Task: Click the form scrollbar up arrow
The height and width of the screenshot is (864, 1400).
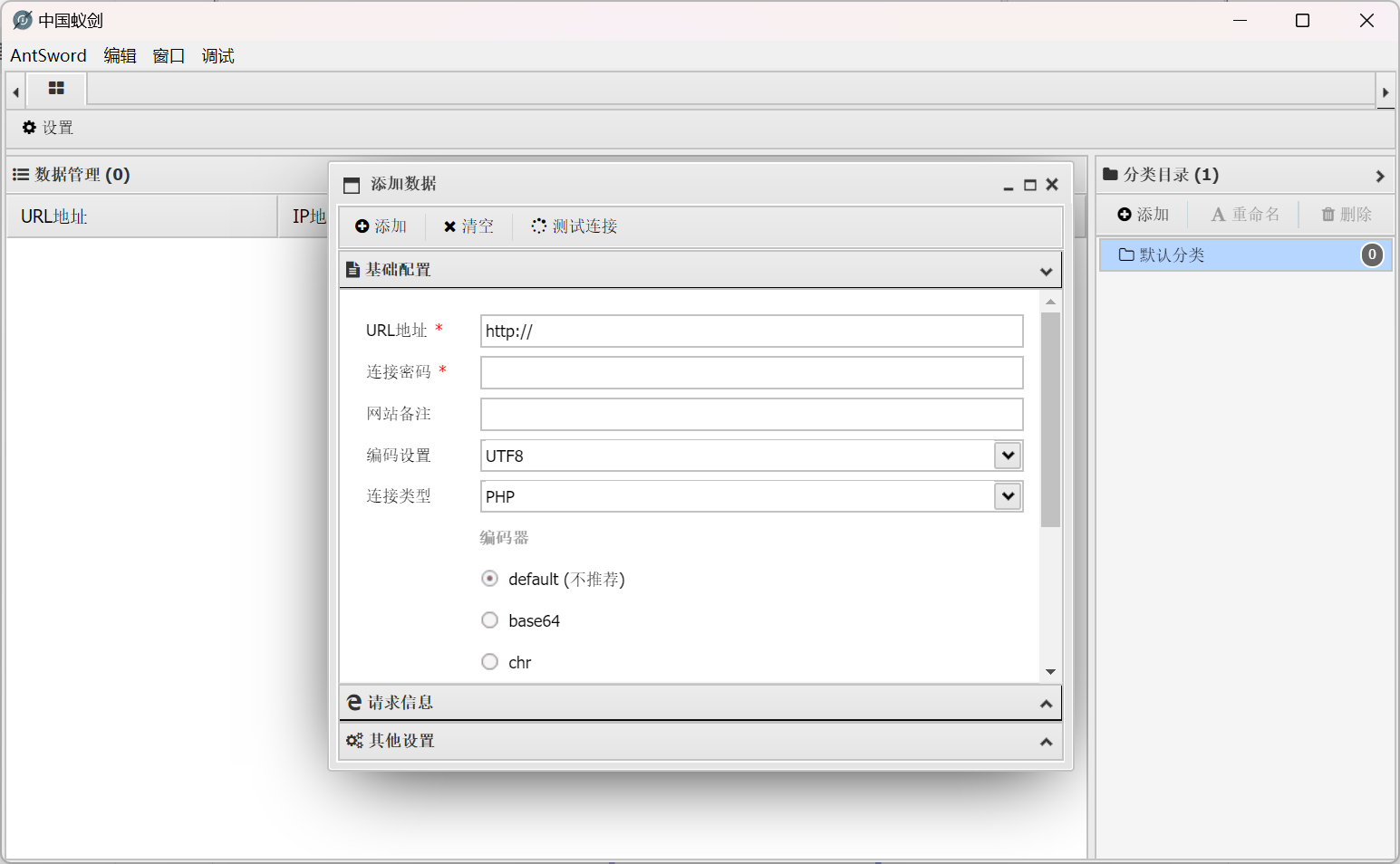Action: 1050,302
